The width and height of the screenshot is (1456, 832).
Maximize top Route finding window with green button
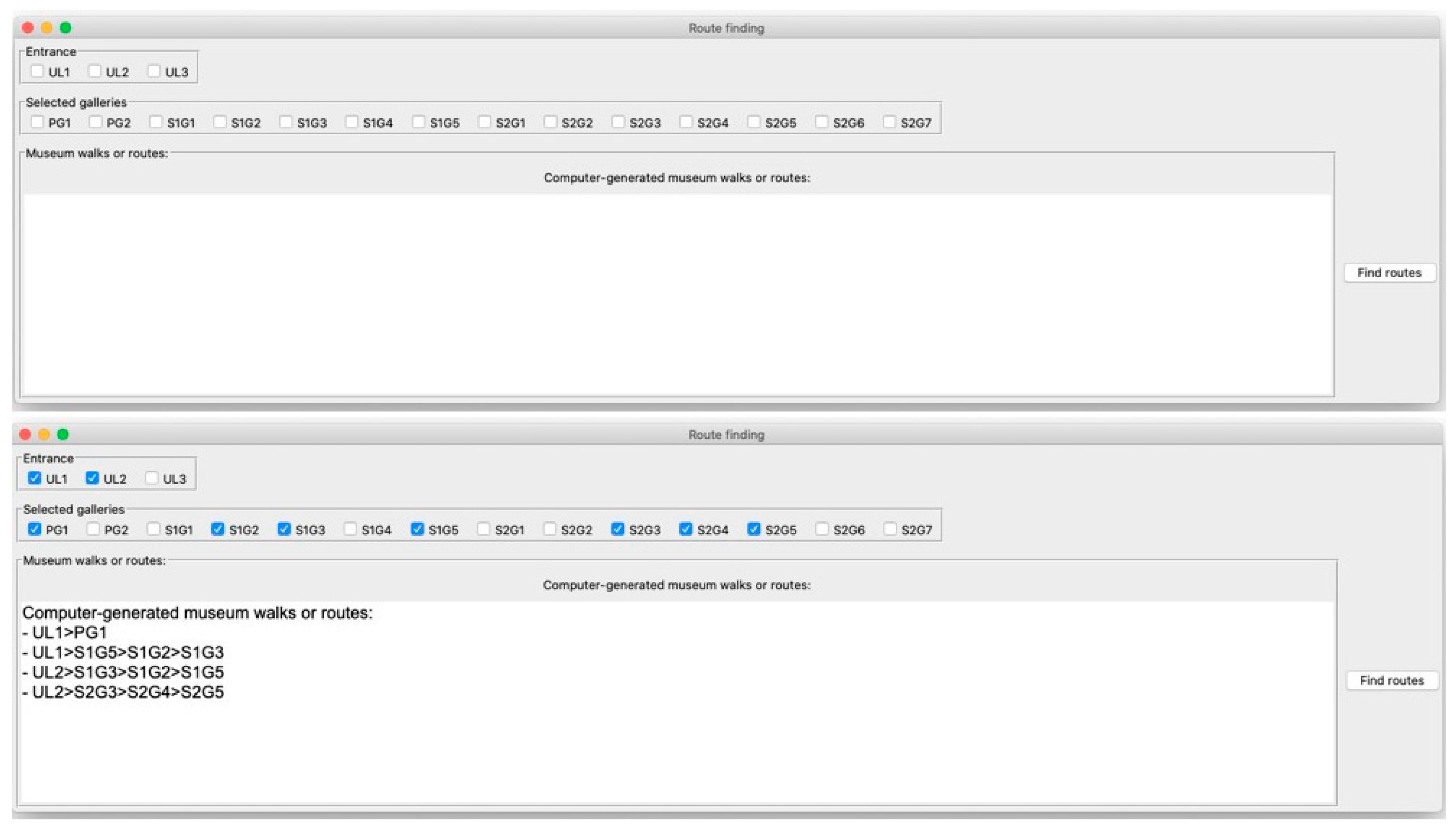click(x=66, y=27)
